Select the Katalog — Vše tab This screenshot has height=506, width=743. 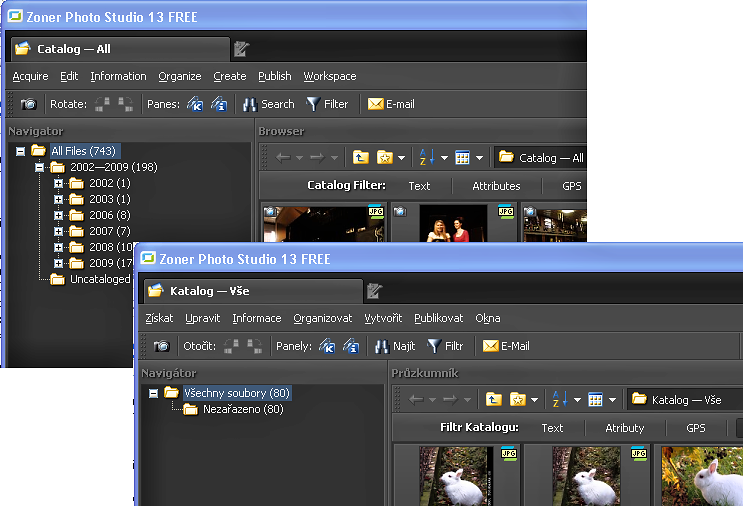[254, 291]
